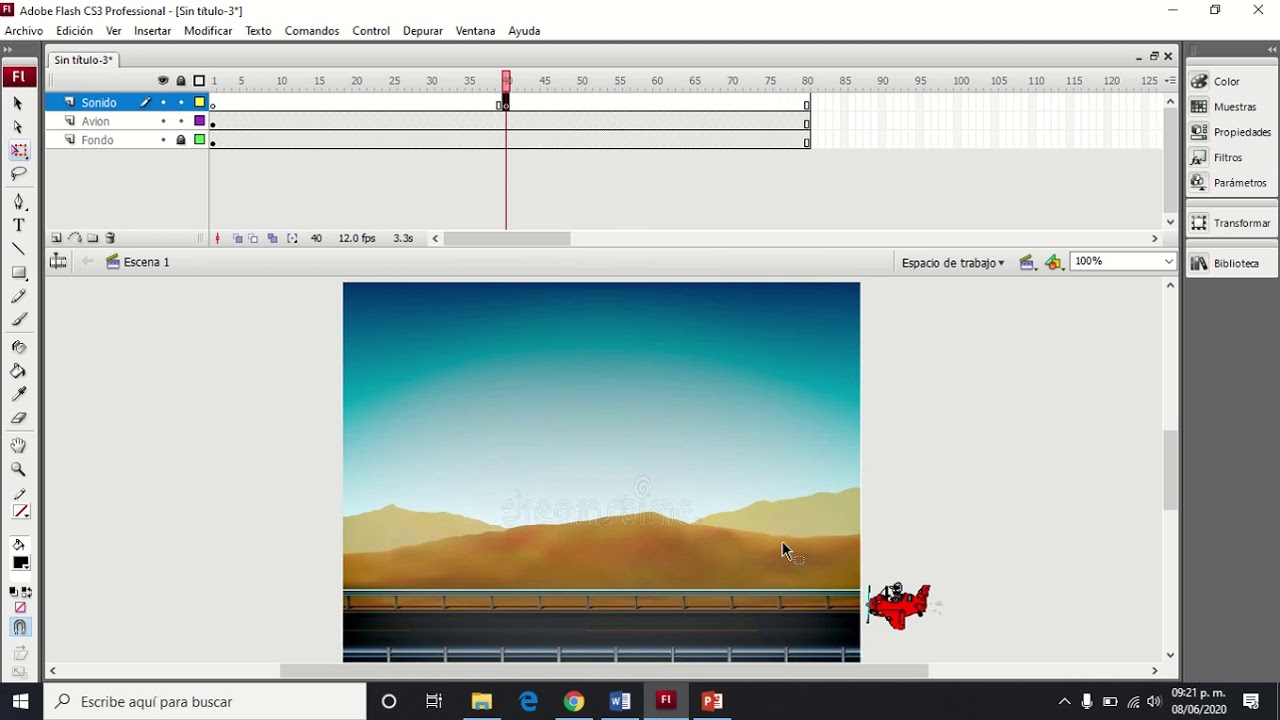Click the No Color button in tools
This screenshot has width=1280, height=720.
click(20, 608)
